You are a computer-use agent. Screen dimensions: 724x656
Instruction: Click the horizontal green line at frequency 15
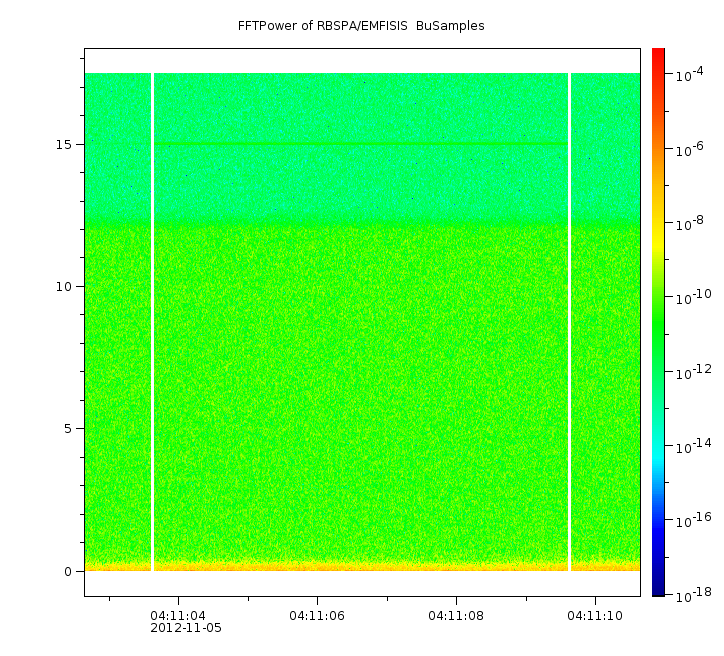pyautogui.click(x=360, y=145)
